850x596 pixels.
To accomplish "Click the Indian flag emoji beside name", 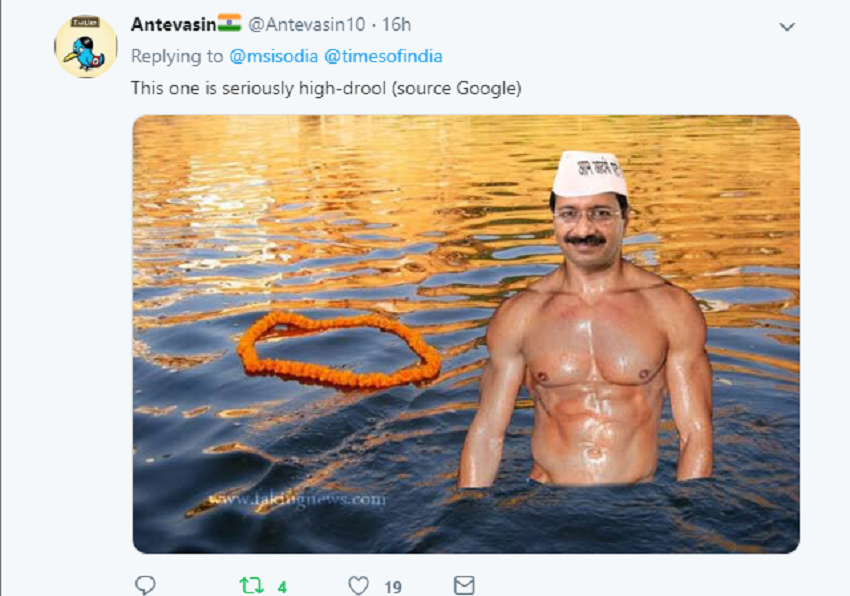I will (229, 23).
